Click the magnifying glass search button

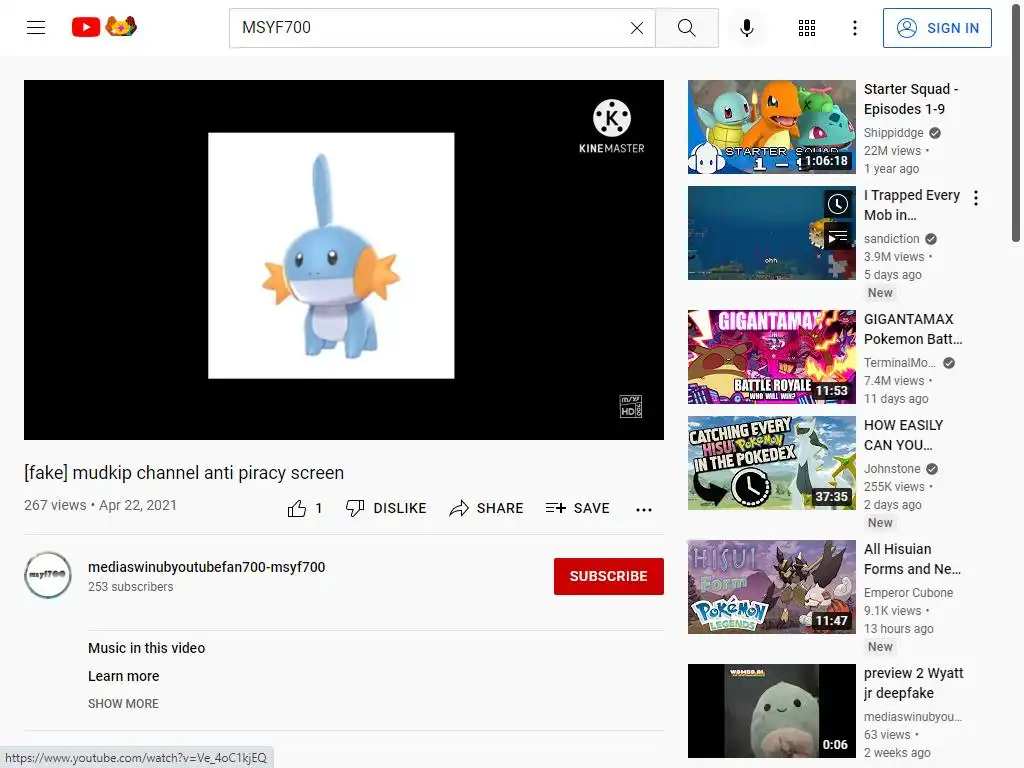pyautogui.click(x=686, y=28)
